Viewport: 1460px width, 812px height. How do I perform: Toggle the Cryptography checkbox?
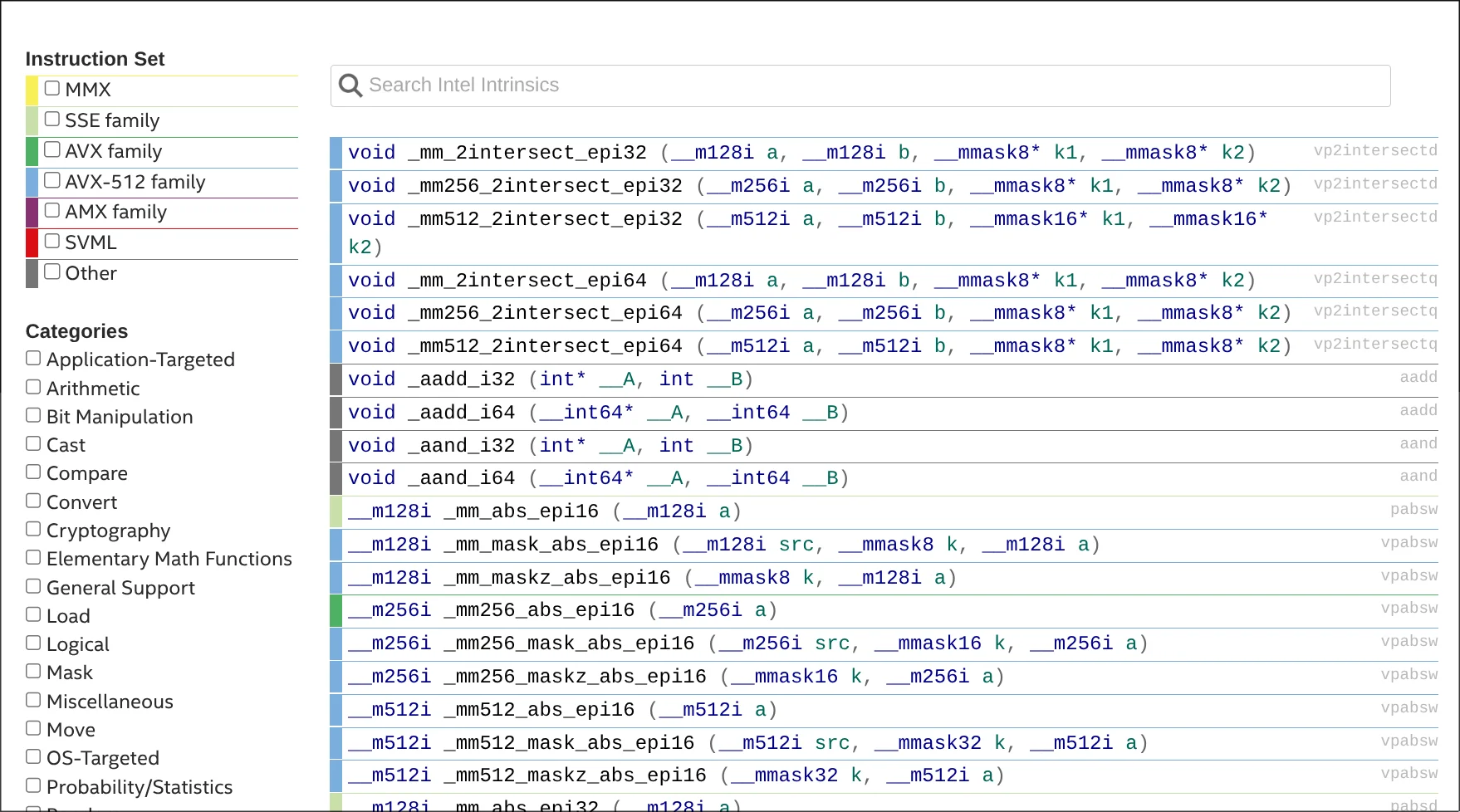(x=33, y=529)
